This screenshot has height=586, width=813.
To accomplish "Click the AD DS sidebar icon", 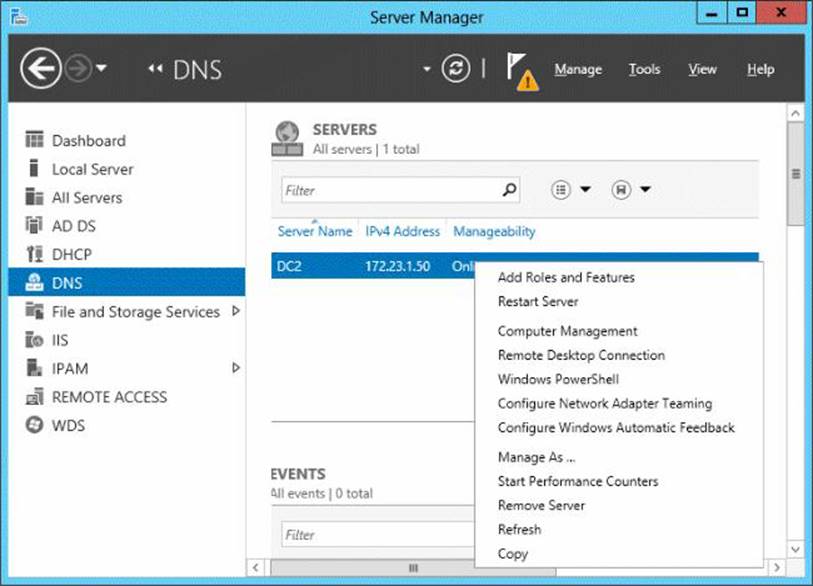I will pos(35,226).
